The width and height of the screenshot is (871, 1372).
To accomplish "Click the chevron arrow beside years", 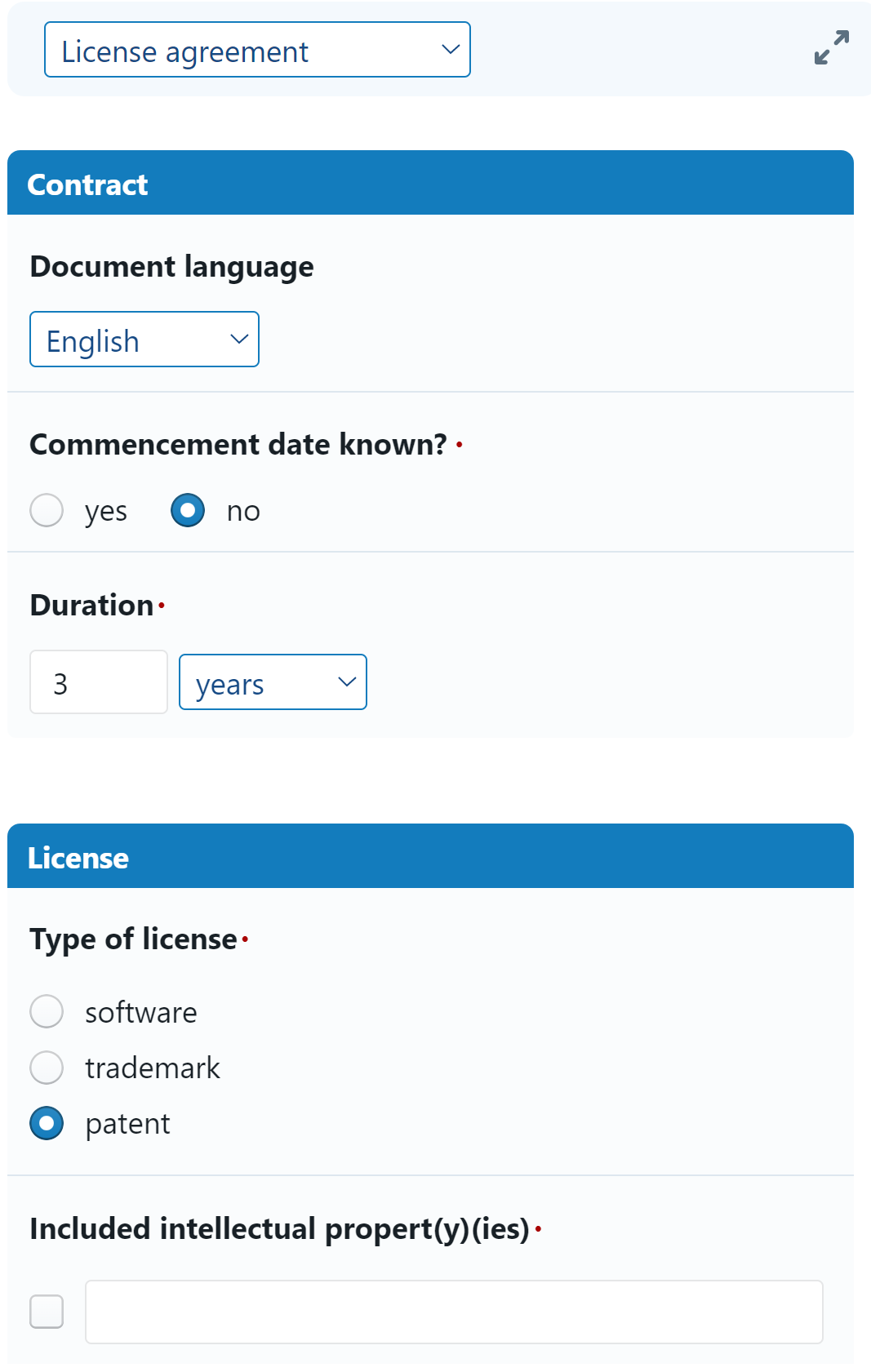I will point(347,682).
